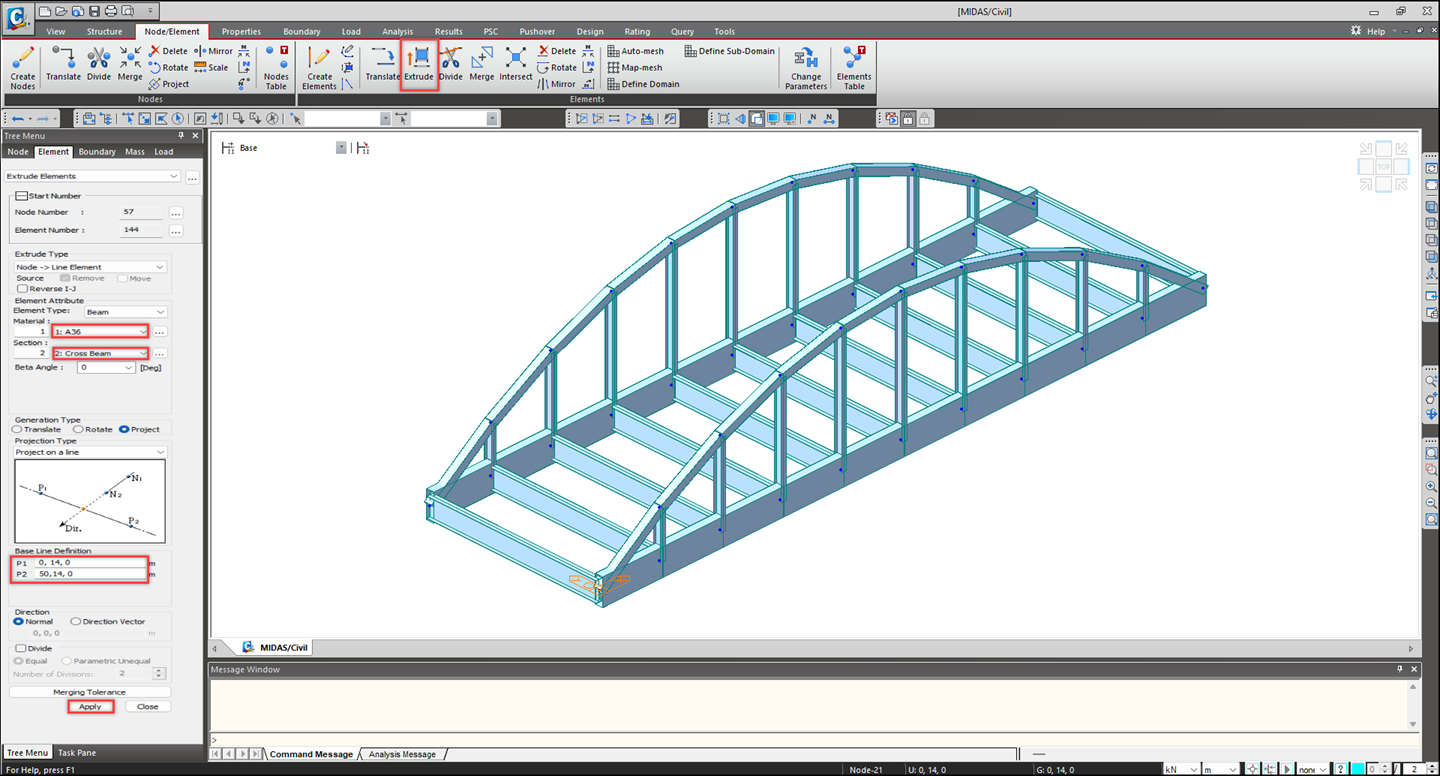Click the Extrude elements tool
This screenshot has height=776, width=1440.
pyautogui.click(x=419, y=64)
